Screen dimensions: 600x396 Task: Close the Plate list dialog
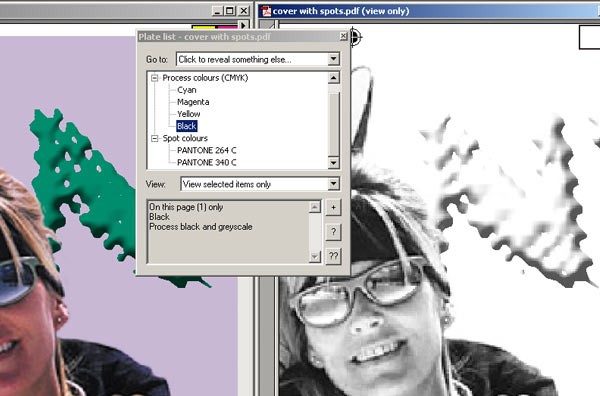[344, 36]
